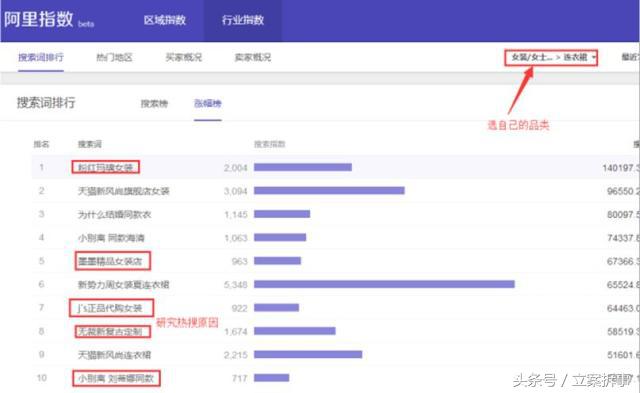Open search term 天猫新风尚连衣裙
Viewport: 640px width, 393px height.
114,355
